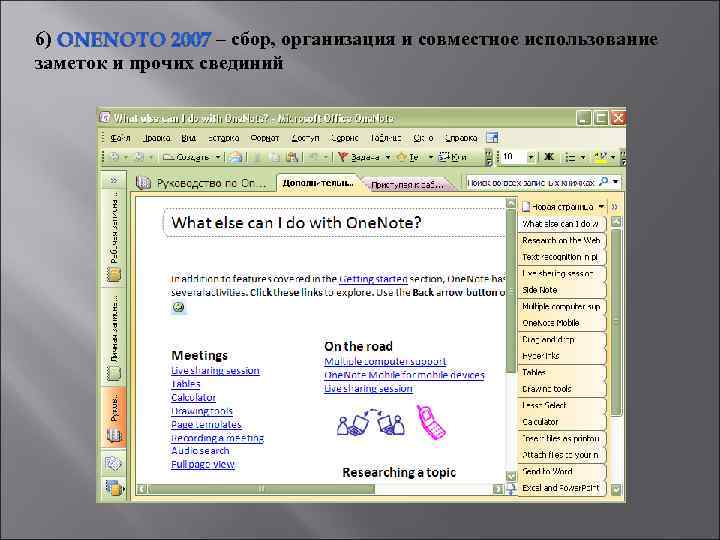Open the bullet list style dropdown arrow
The height and width of the screenshot is (540, 720).
coord(583,158)
